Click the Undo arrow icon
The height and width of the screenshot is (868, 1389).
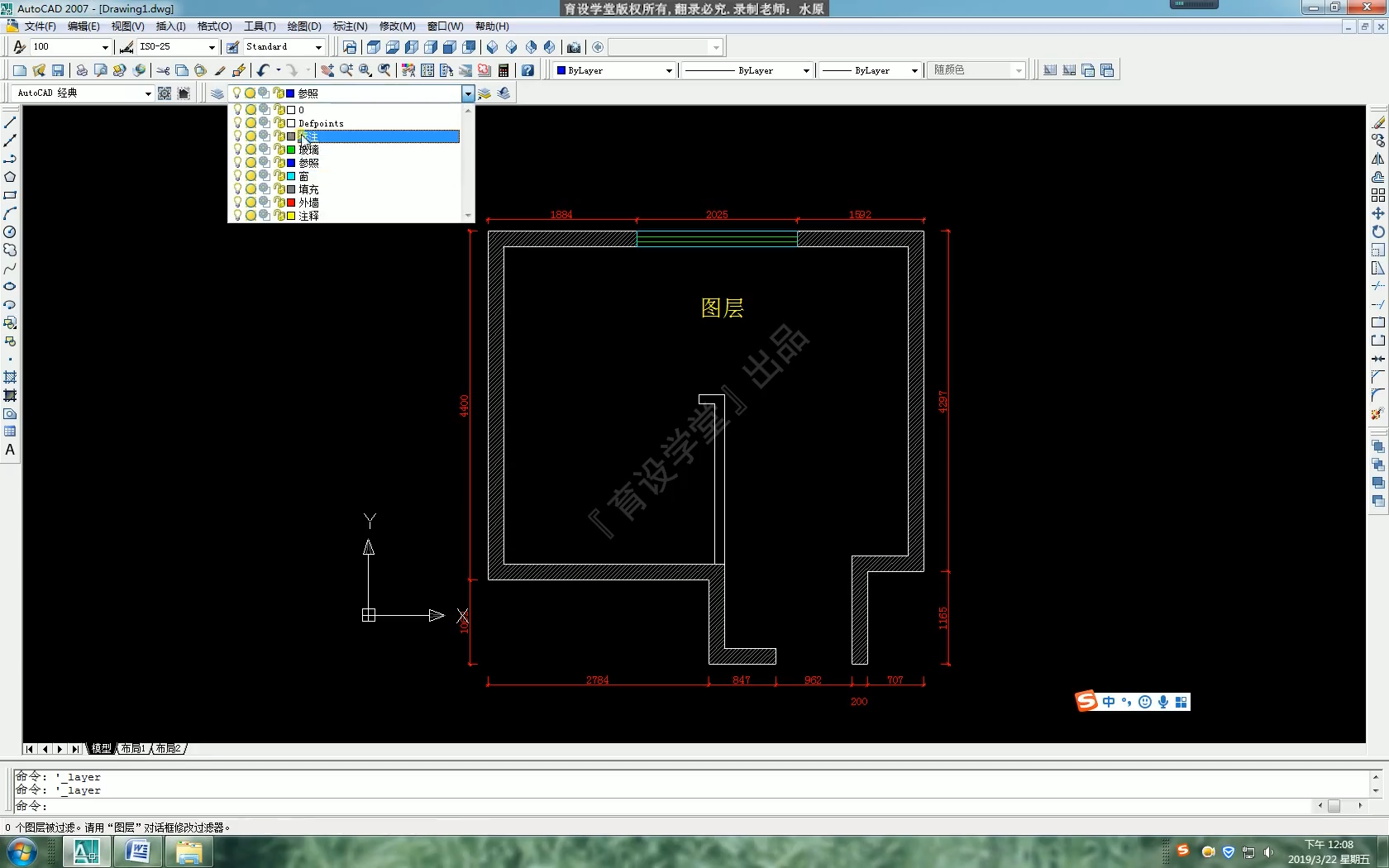click(263, 70)
